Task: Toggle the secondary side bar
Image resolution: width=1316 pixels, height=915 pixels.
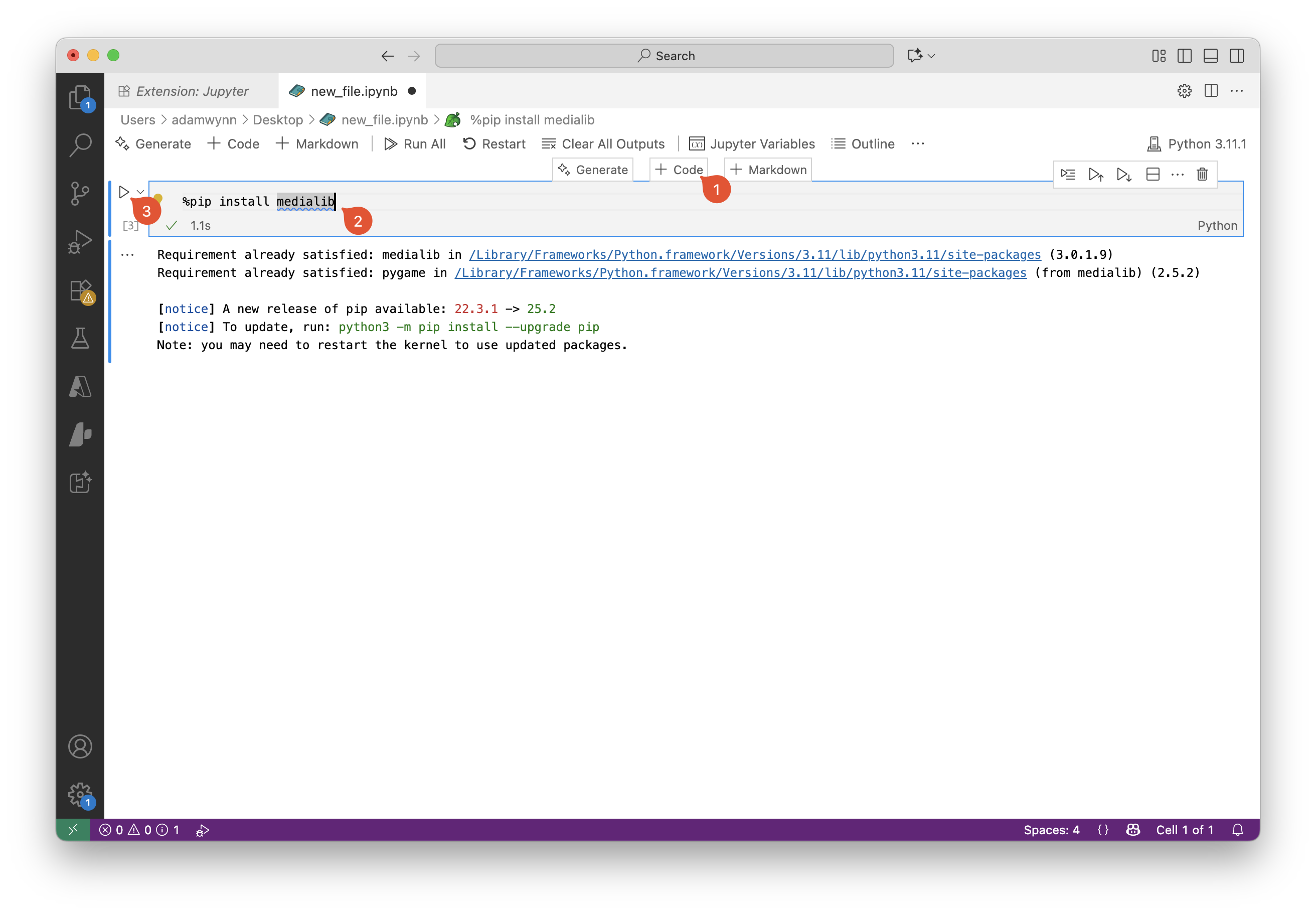Action: coord(1236,56)
